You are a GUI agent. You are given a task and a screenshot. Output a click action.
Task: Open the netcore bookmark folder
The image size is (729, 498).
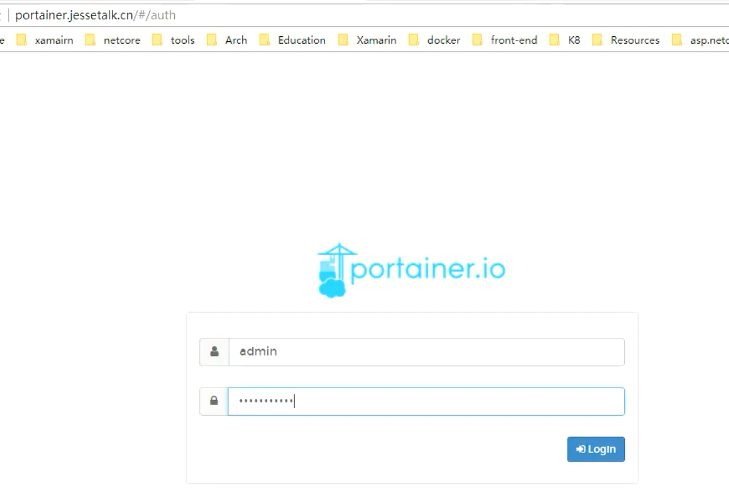[113, 40]
